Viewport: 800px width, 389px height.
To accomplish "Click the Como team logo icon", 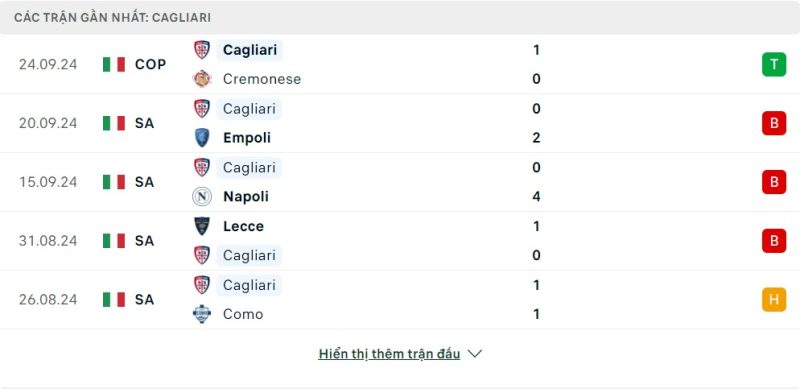I will pos(202,314).
